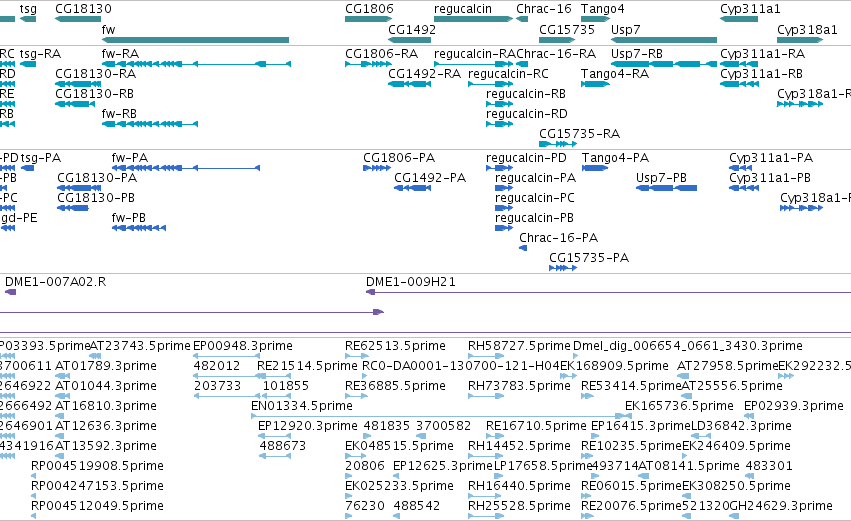
Task: Select the regucalcin gene bar
Action: pyautogui.click(x=473, y=19)
